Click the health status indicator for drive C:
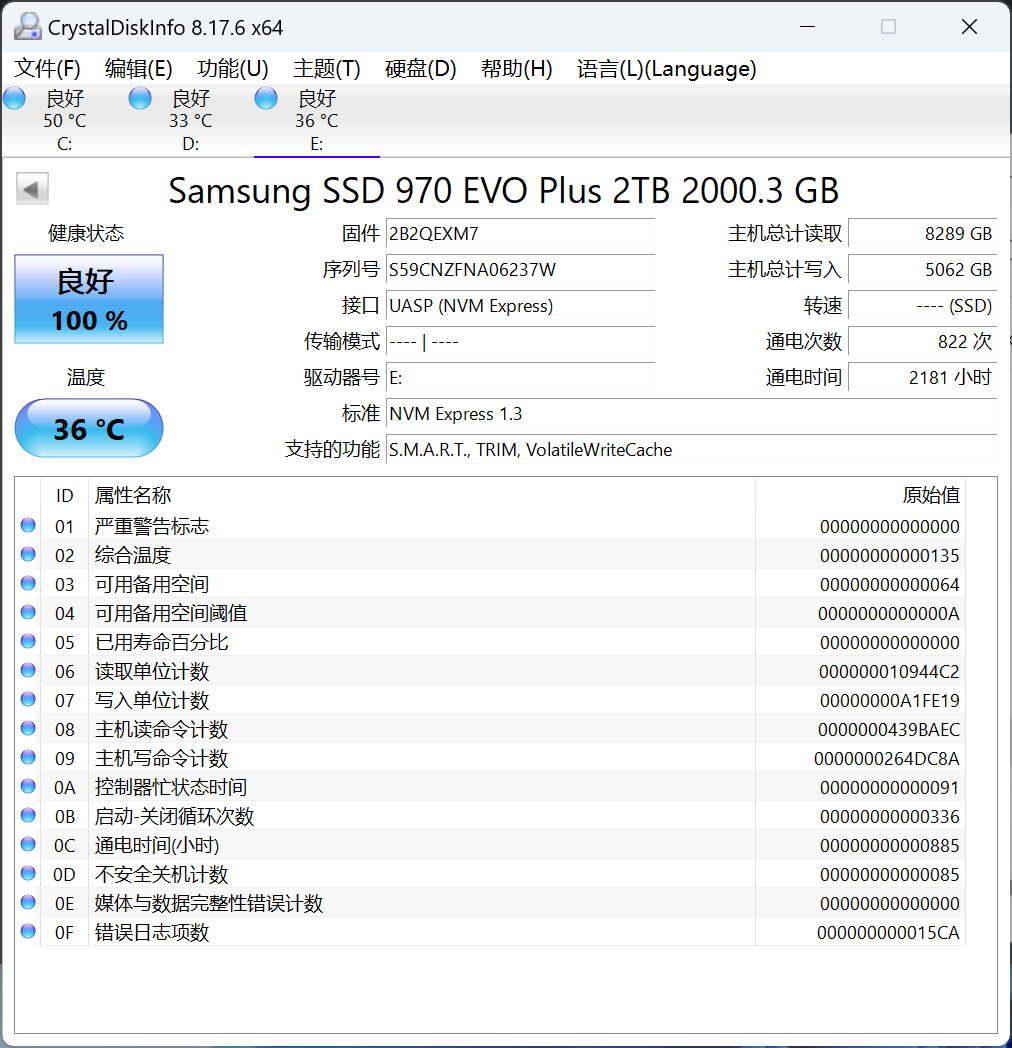 click(14, 98)
